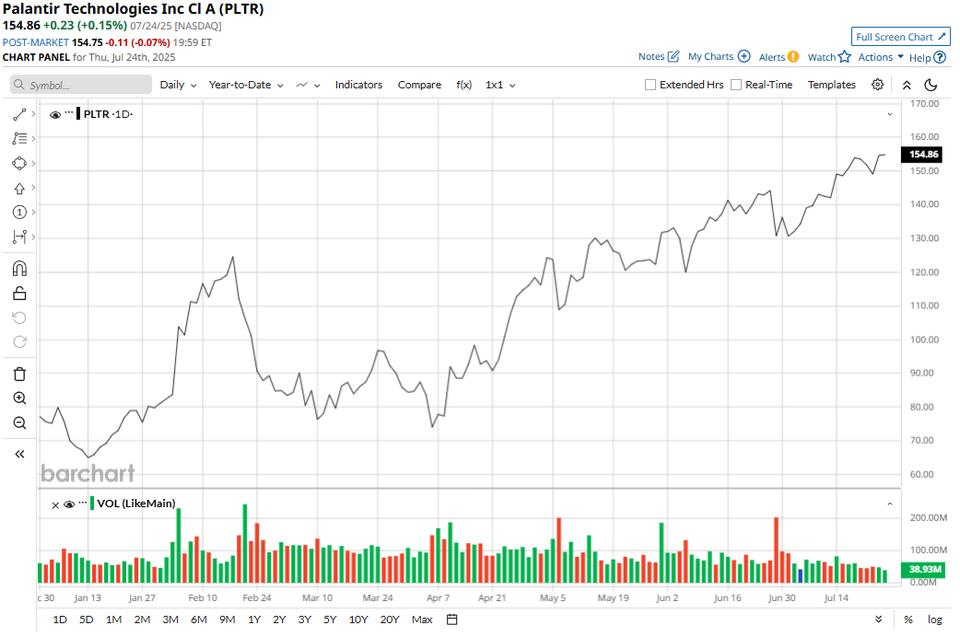The height and width of the screenshot is (637, 960).
Task: Open the 1x1 grid layout dropdown
Action: (500, 85)
